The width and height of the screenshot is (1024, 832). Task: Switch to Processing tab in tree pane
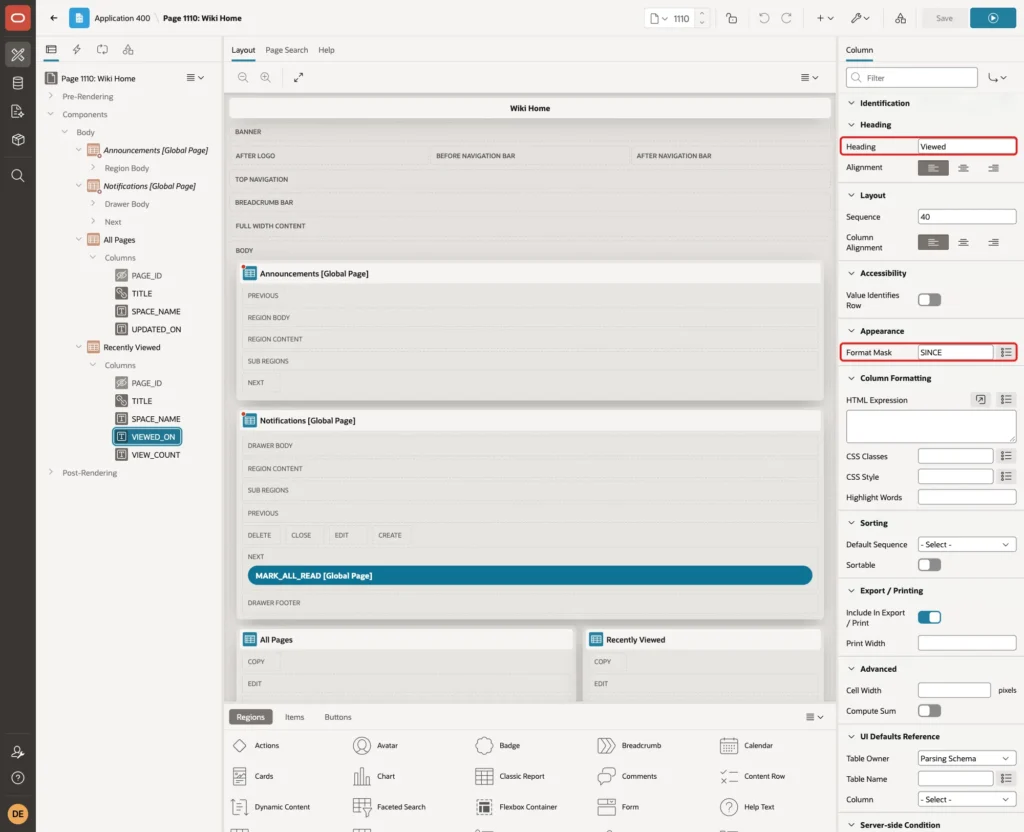point(103,50)
